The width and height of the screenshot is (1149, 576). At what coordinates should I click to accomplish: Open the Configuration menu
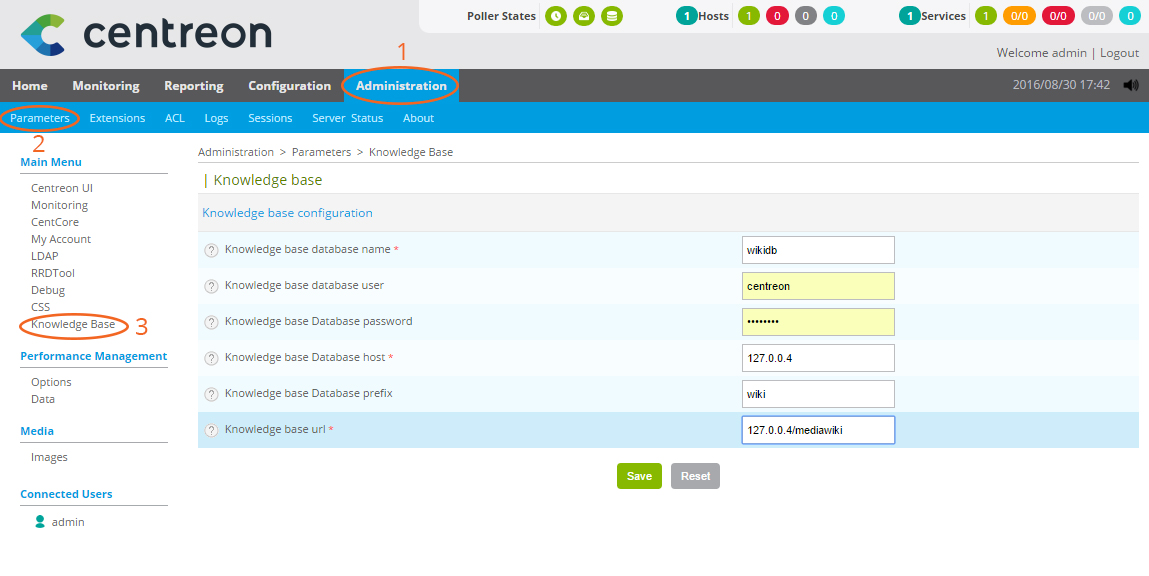click(289, 86)
